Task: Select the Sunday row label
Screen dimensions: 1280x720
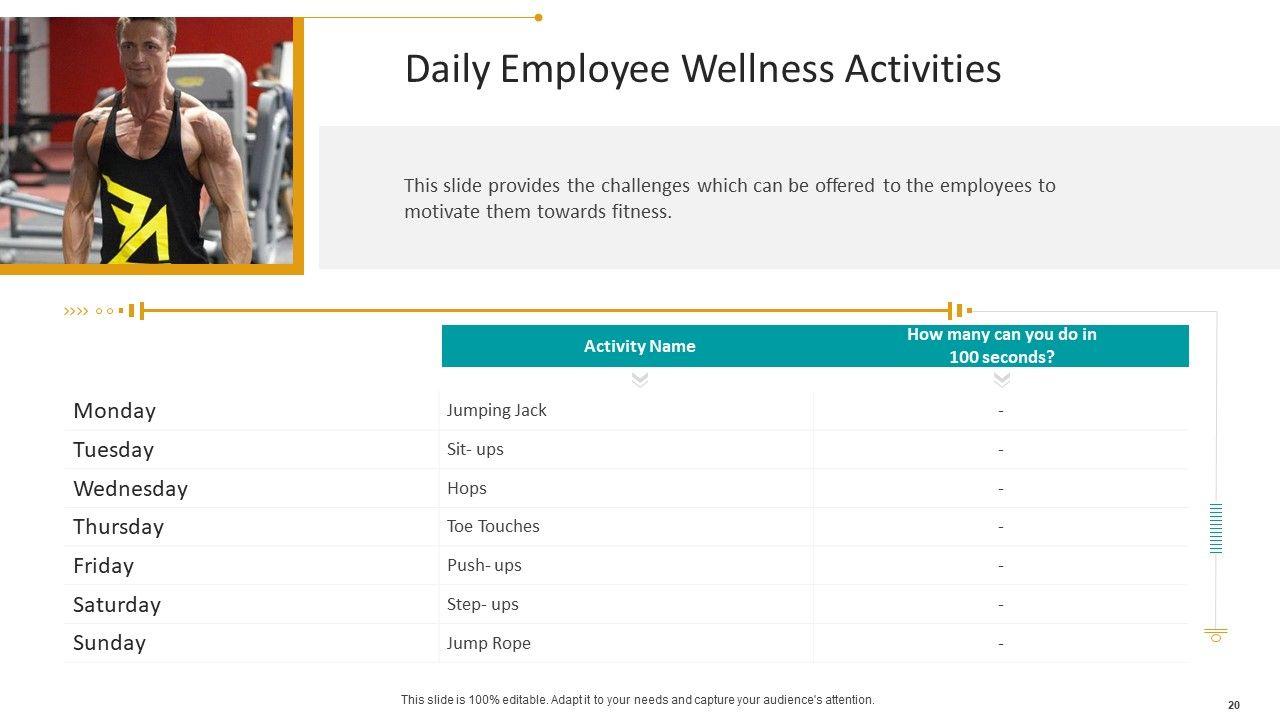Action: click(109, 643)
